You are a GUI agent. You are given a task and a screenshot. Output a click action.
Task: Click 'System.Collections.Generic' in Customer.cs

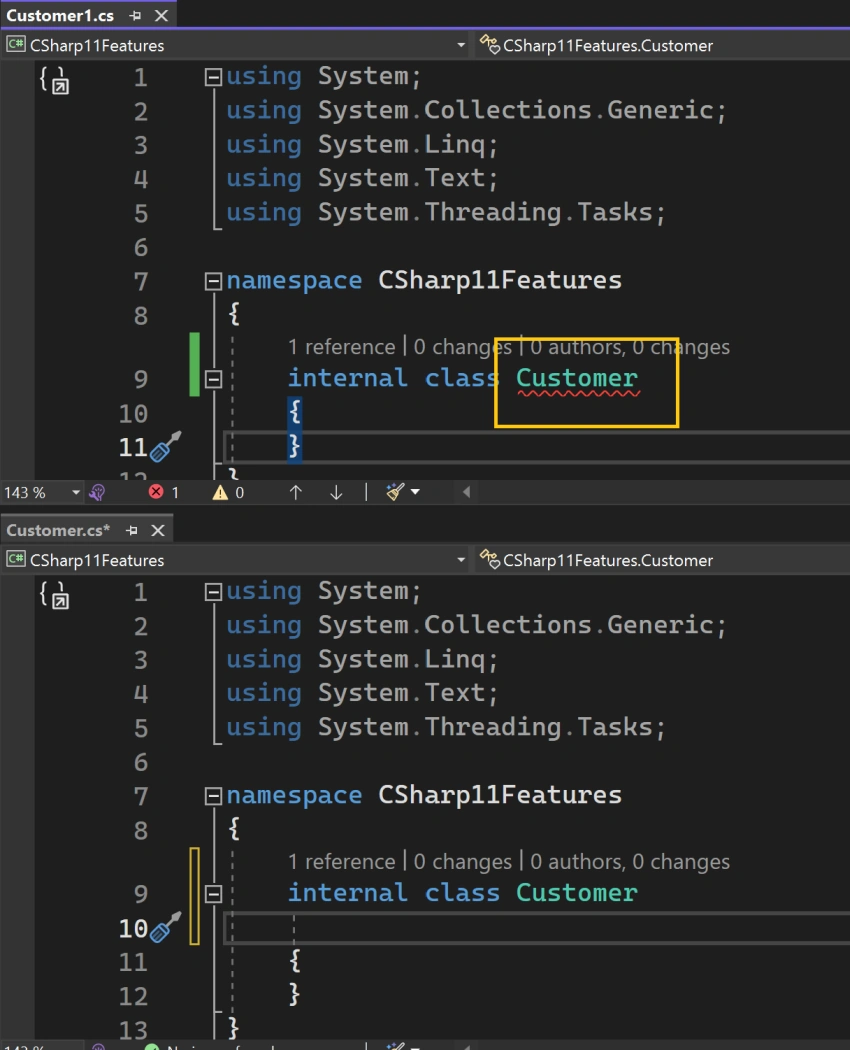(x=516, y=625)
